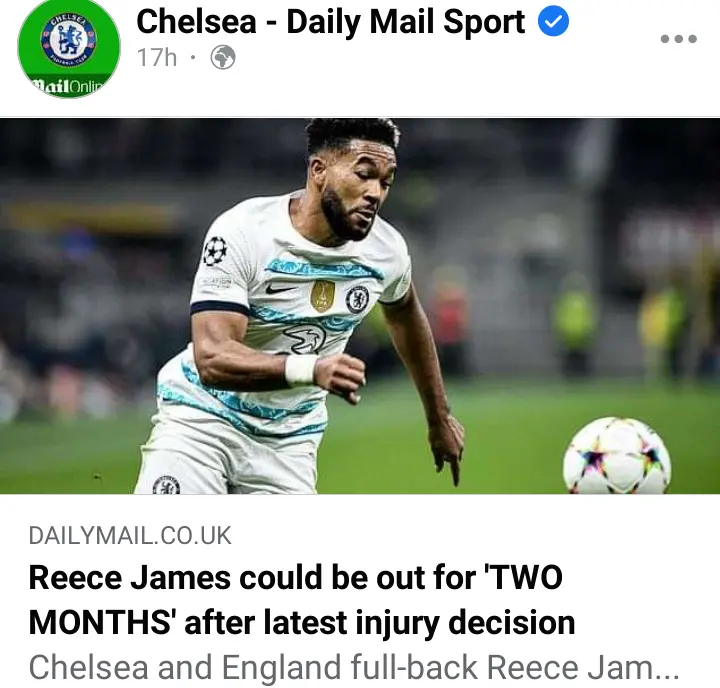The image size is (720, 688).
Task: Open the Reece James article photo
Action: (360, 306)
